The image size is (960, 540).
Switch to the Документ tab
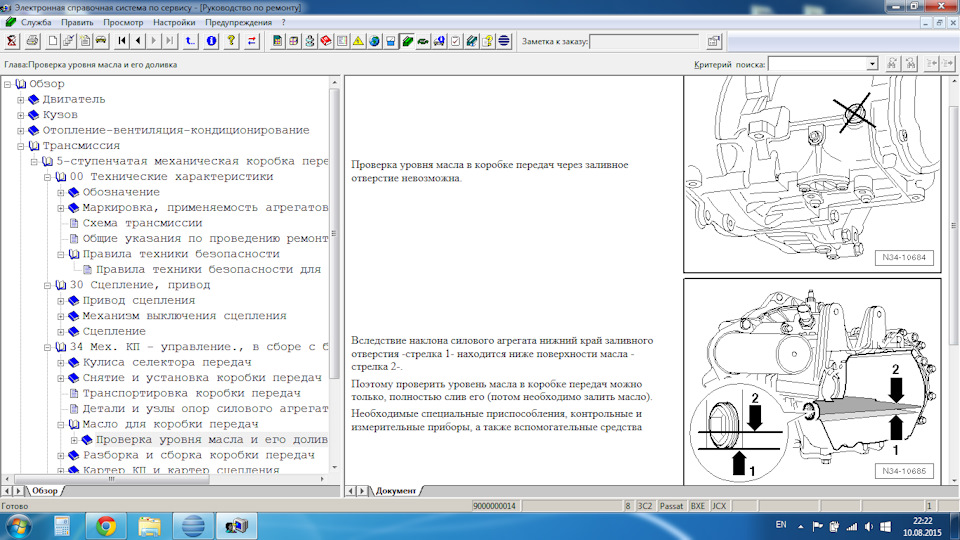[396, 490]
